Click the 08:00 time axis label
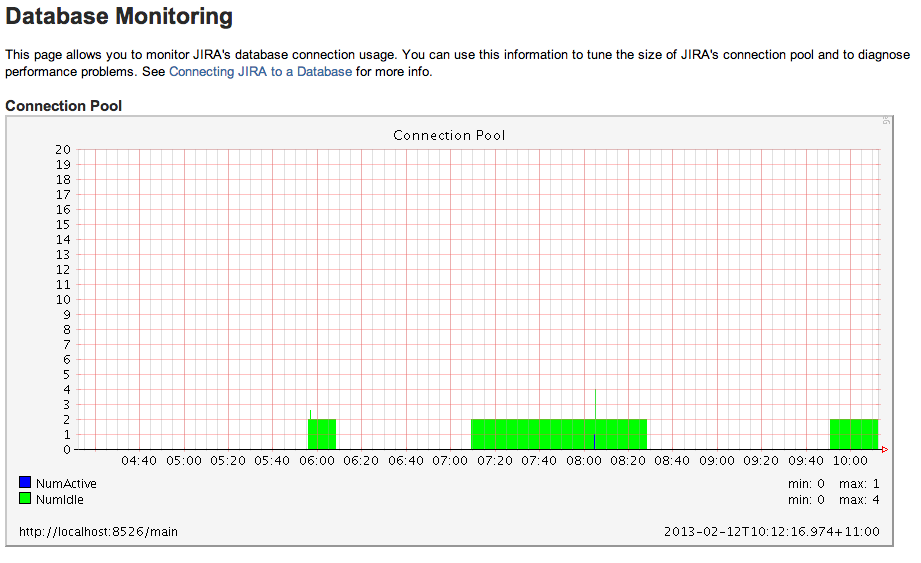921x563 pixels. (x=583, y=460)
